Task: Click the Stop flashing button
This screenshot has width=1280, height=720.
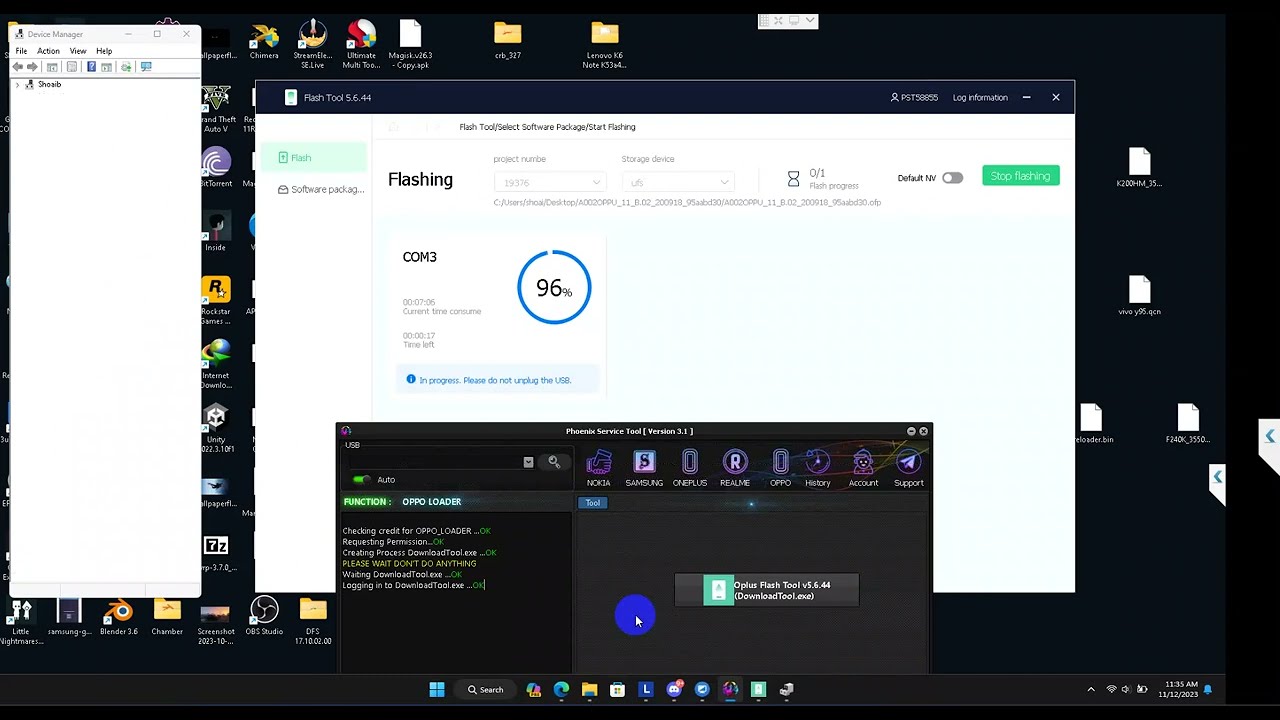Action: (x=1020, y=176)
